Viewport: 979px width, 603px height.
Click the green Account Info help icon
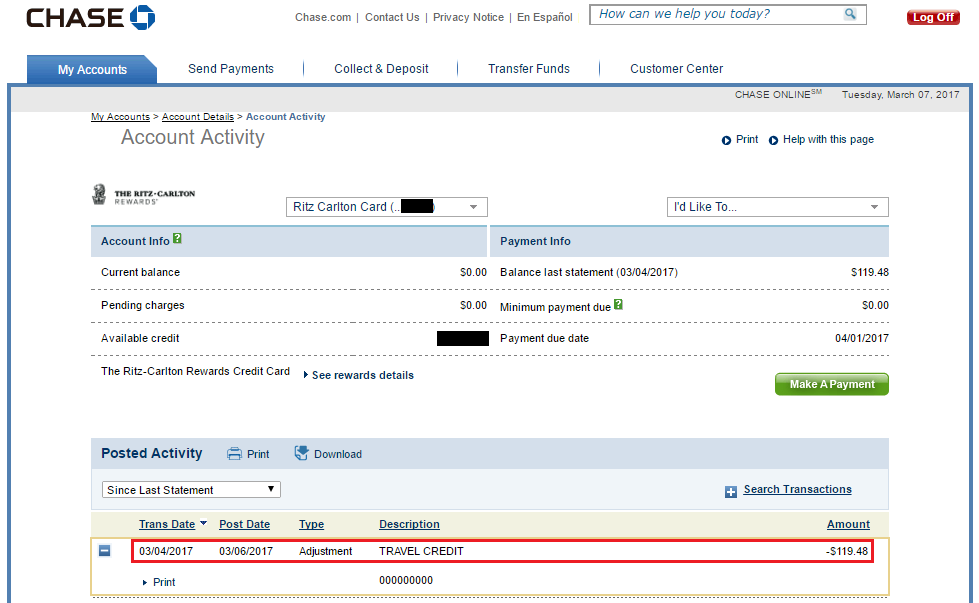177,240
